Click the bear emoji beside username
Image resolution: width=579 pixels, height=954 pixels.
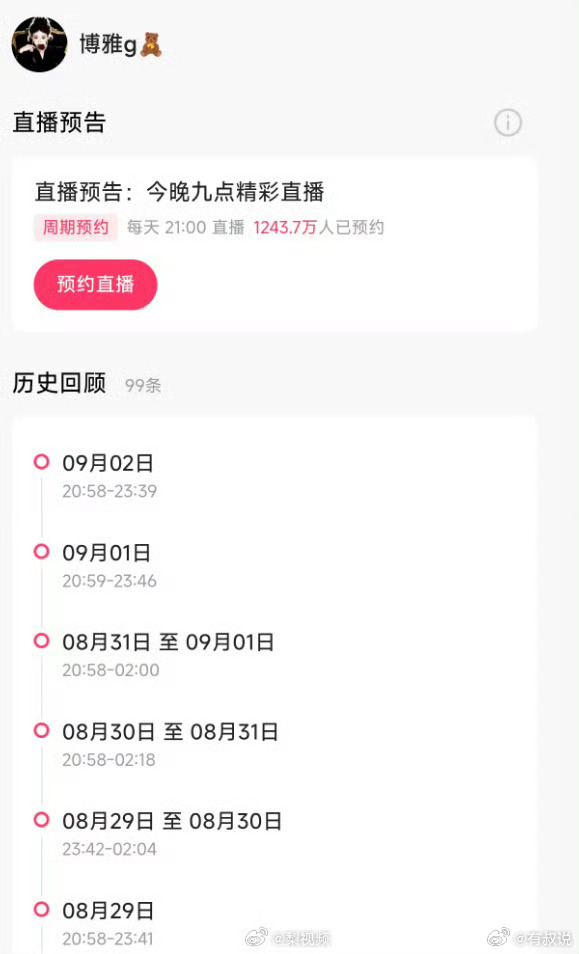(x=151, y=44)
